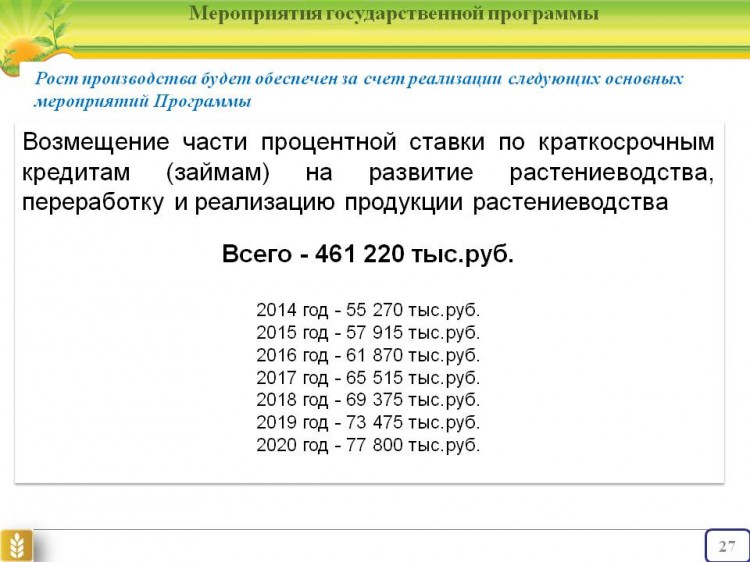Select the text 'Всего - 461 220 тыс.руб.'
This screenshot has width=750, height=562.
click(367, 254)
